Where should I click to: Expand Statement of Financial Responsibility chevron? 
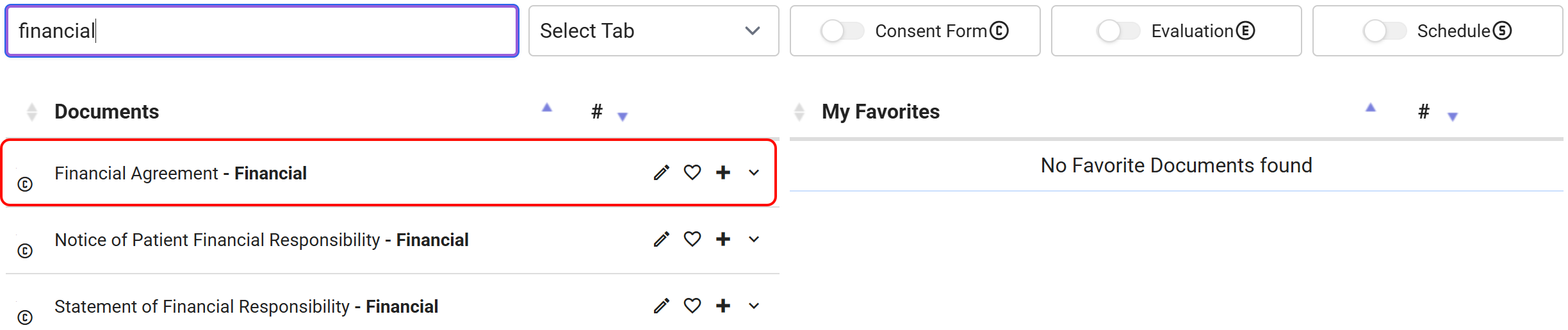pyautogui.click(x=754, y=306)
